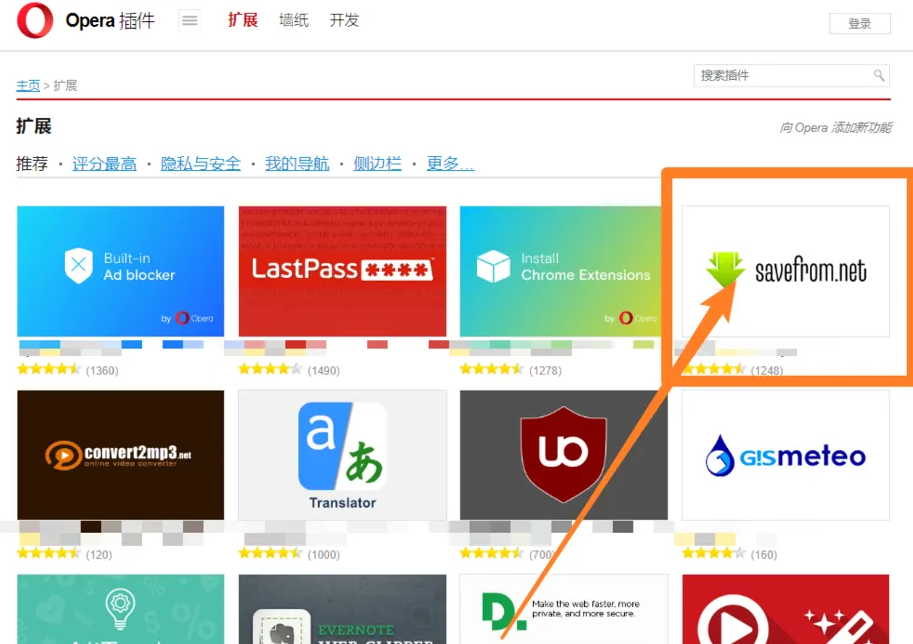The image size is (913, 644).
Task: Open the 评分最高 category link
Action: [x=104, y=164]
